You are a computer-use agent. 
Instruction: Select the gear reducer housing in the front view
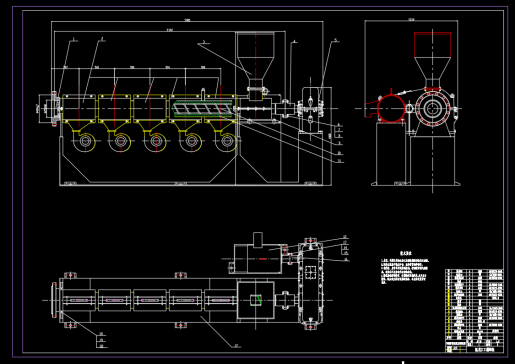[x=311, y=109]
